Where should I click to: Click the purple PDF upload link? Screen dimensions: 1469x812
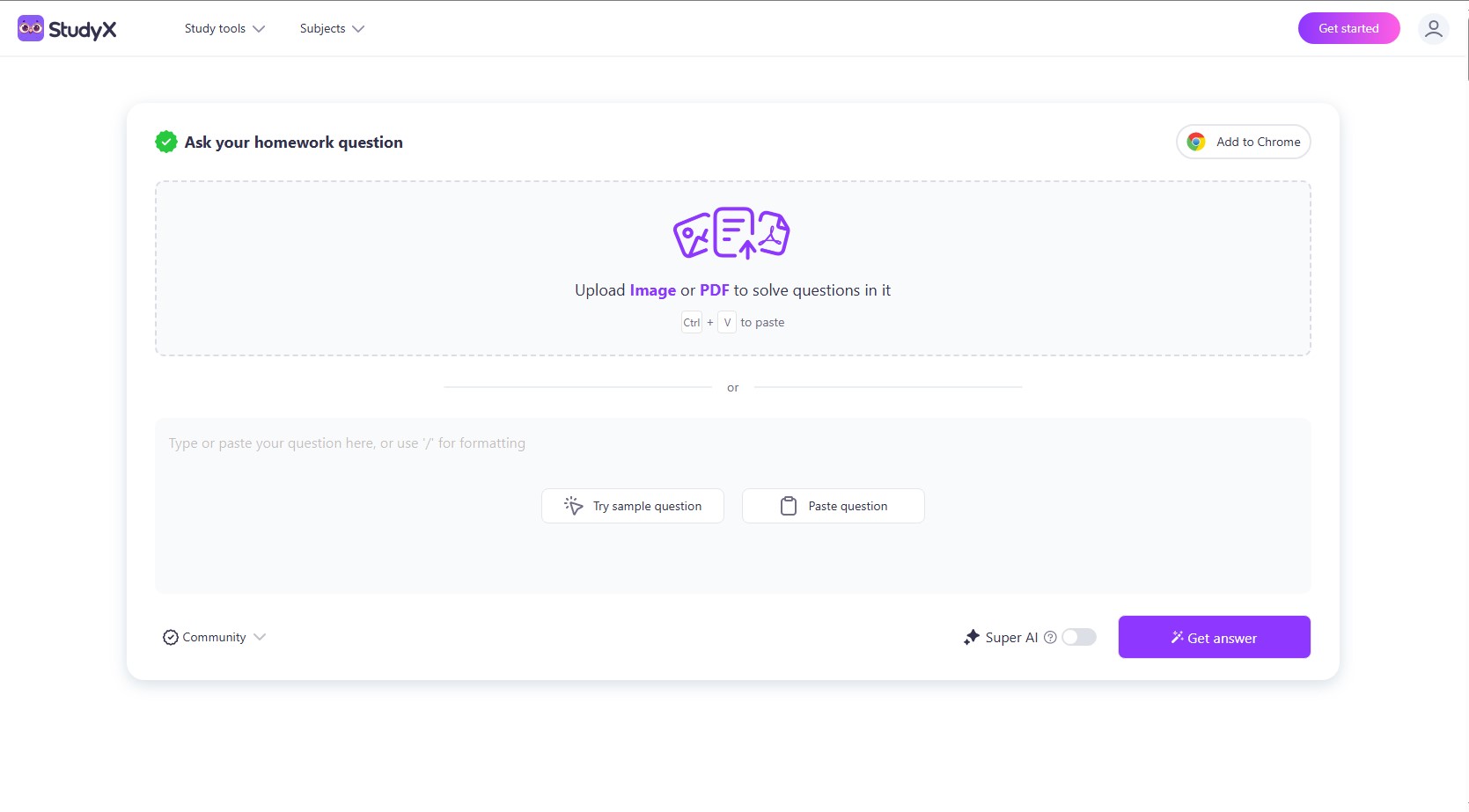pos(714,290)
